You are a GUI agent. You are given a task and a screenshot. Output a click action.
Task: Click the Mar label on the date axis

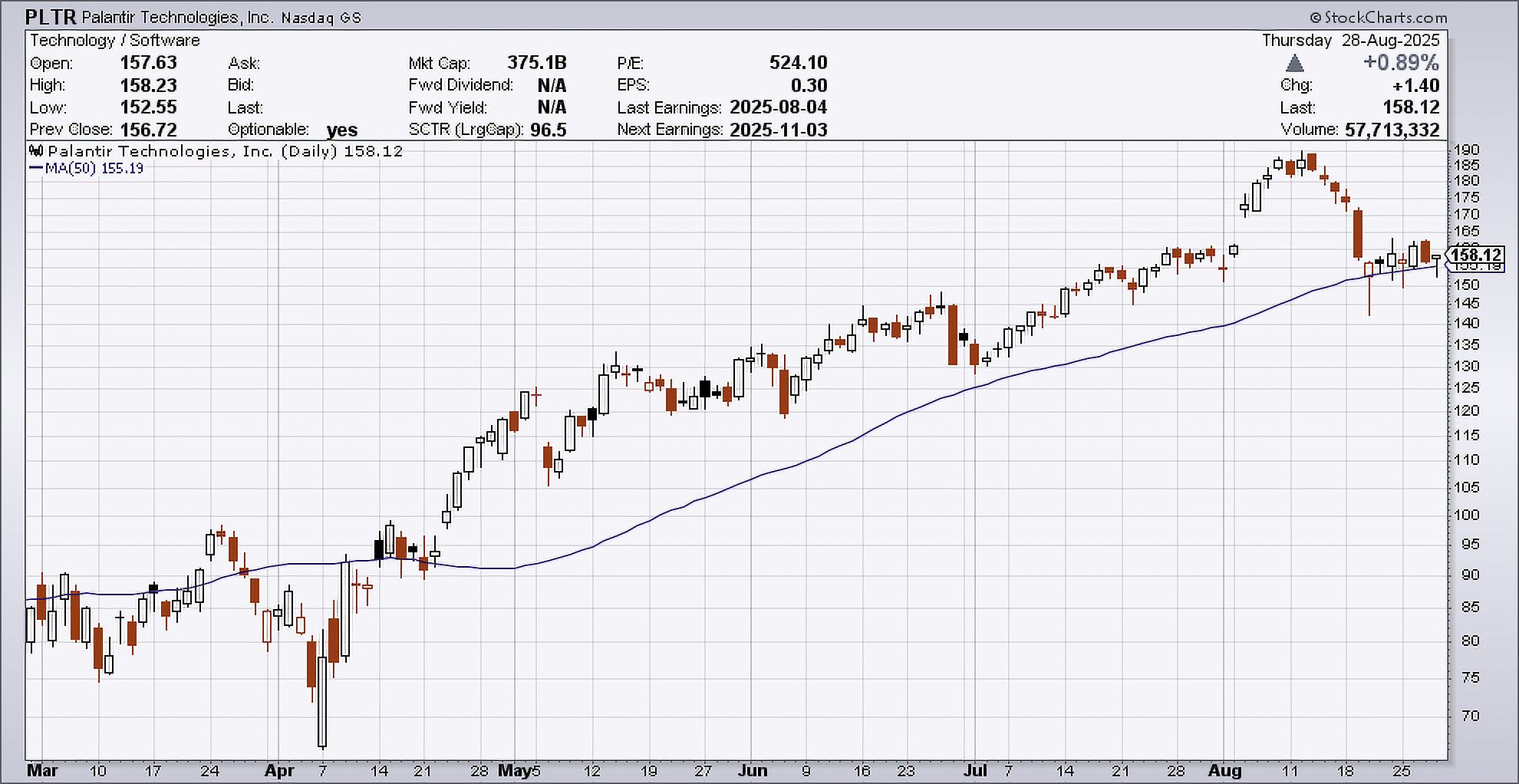[42, 770]
